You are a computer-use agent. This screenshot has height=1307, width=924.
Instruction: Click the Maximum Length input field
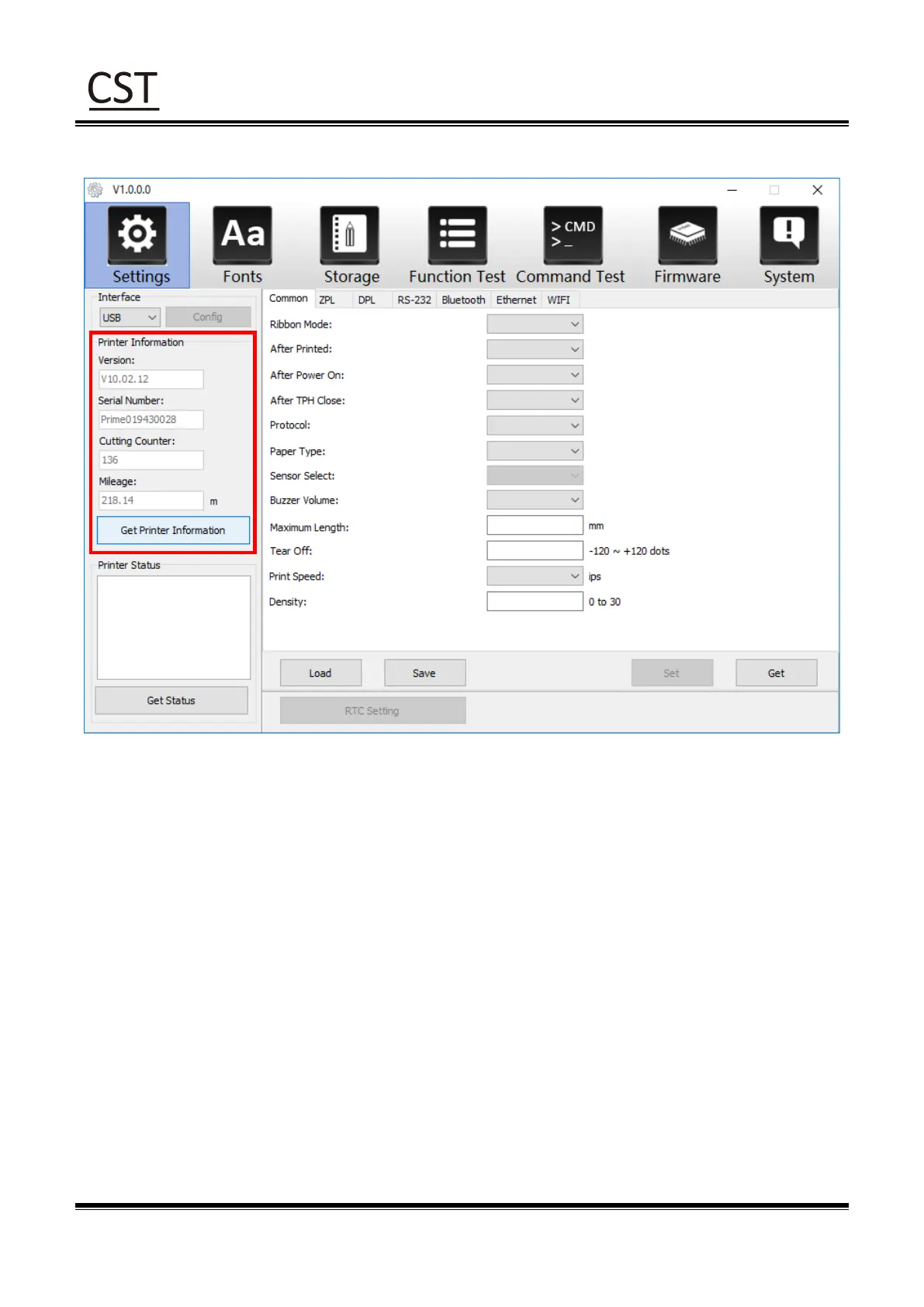(x=535, y=525)
